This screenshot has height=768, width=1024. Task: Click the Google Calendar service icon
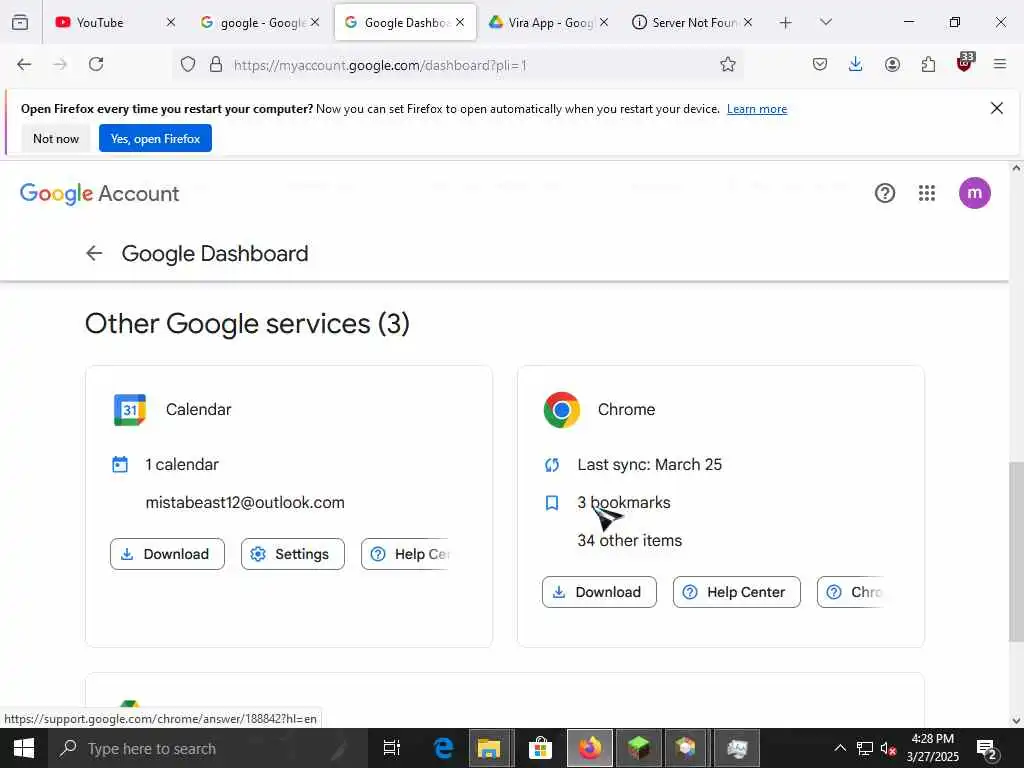tap(130, 409)
